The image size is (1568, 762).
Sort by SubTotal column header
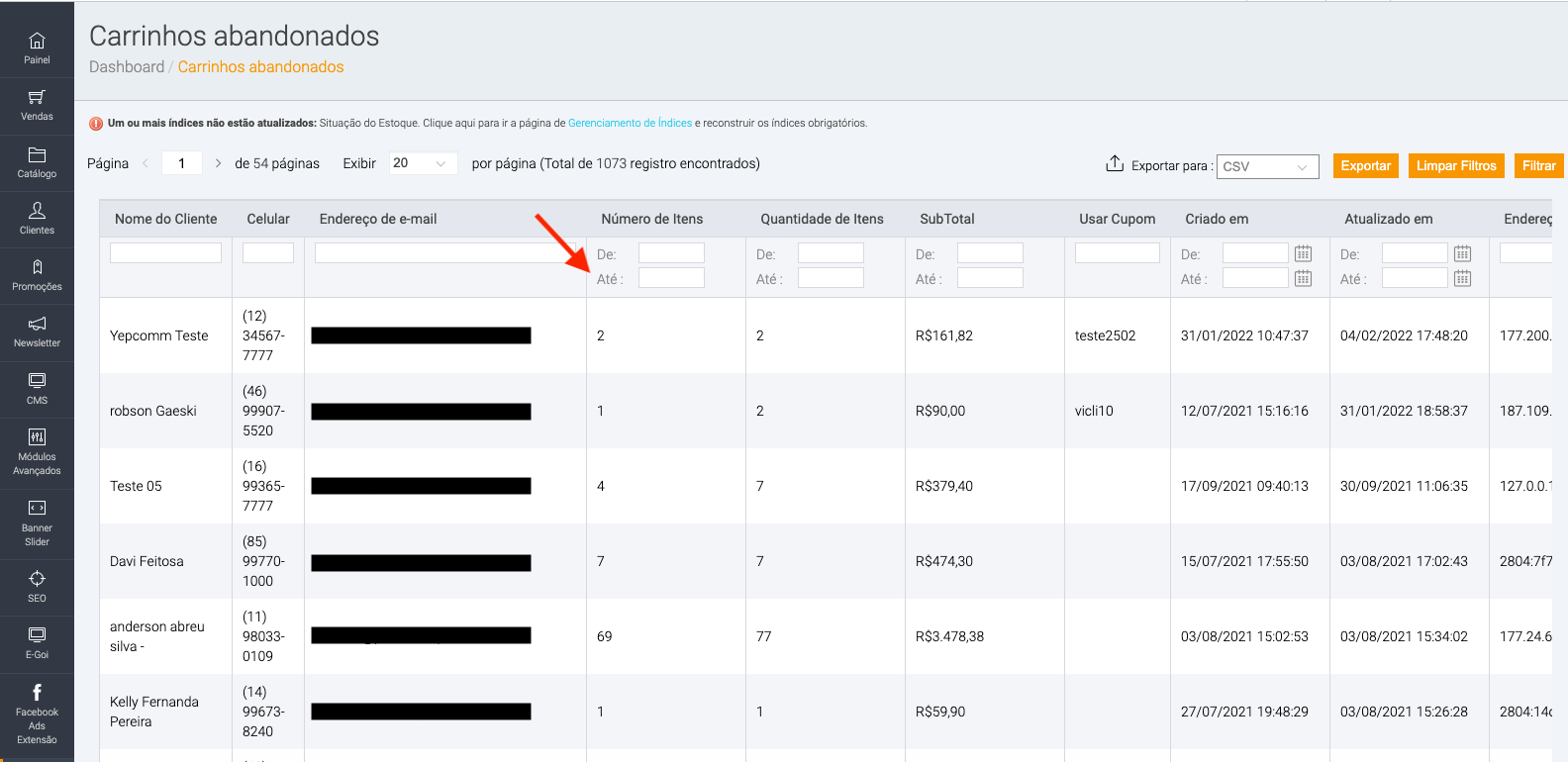coord(947,219)
